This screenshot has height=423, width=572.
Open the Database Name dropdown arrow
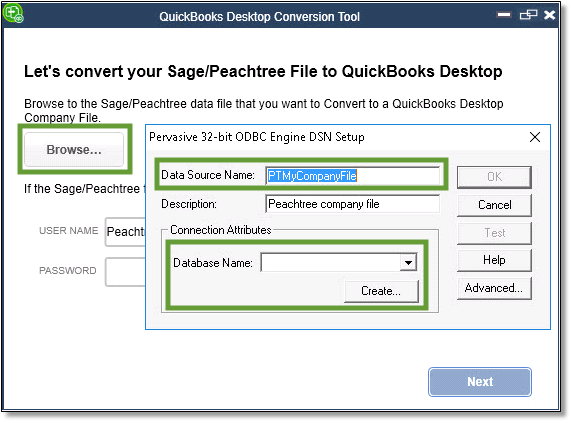point(408,263)
